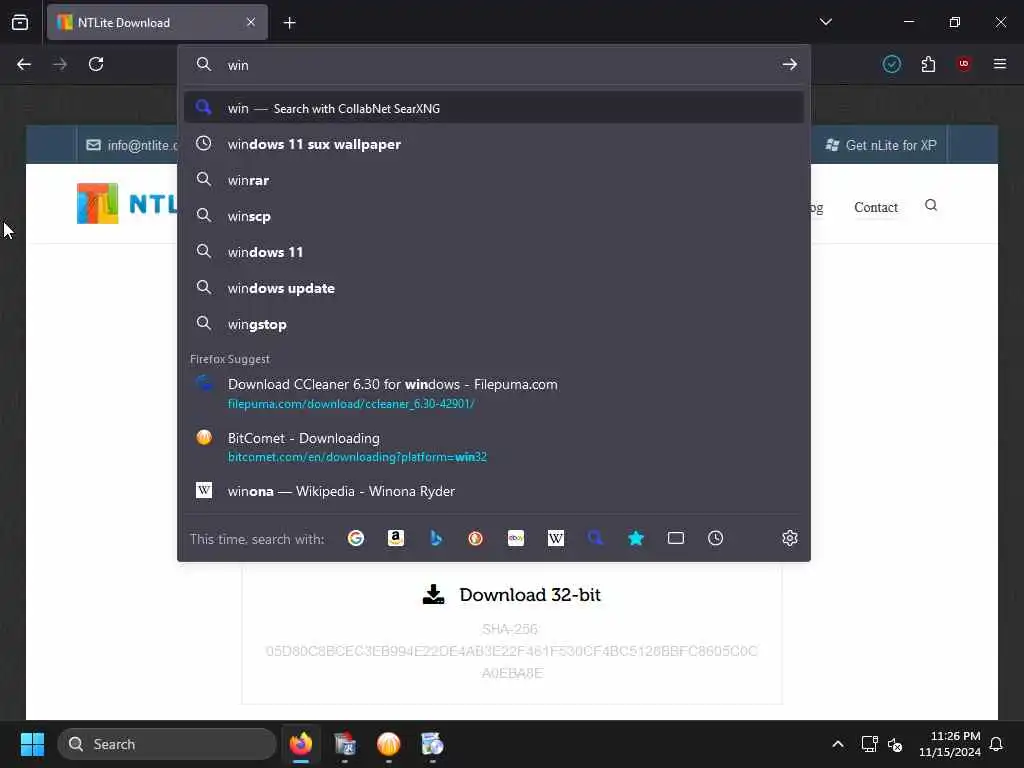1024x768 pixels.
Task: Click the website search magnifier icon
Action: [931, 206]
